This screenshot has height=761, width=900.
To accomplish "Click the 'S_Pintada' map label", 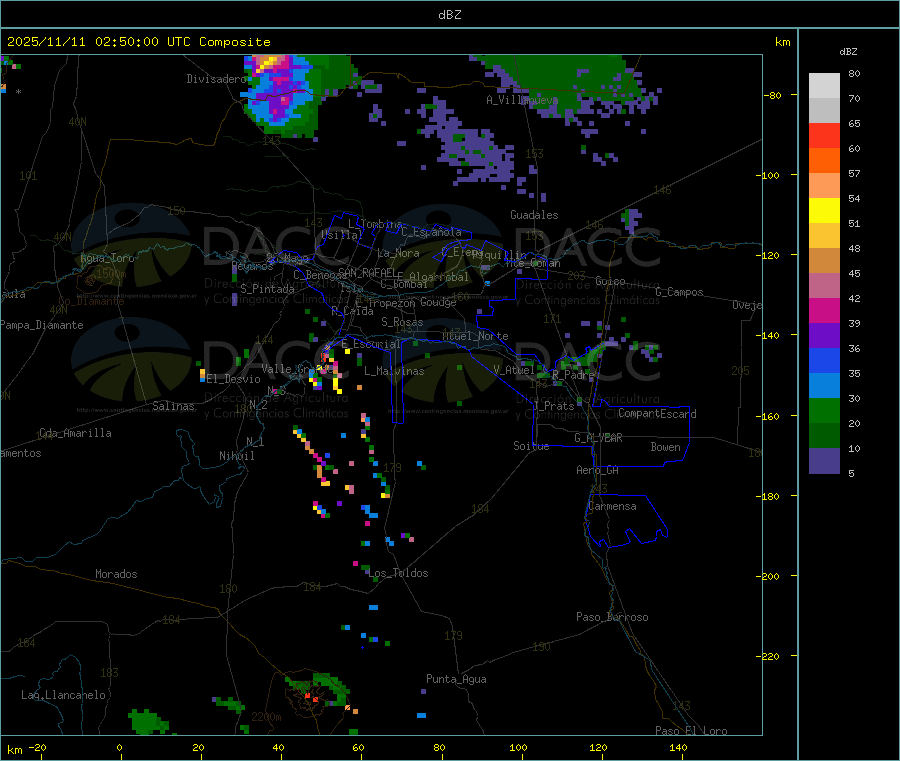I will (267, 289).
